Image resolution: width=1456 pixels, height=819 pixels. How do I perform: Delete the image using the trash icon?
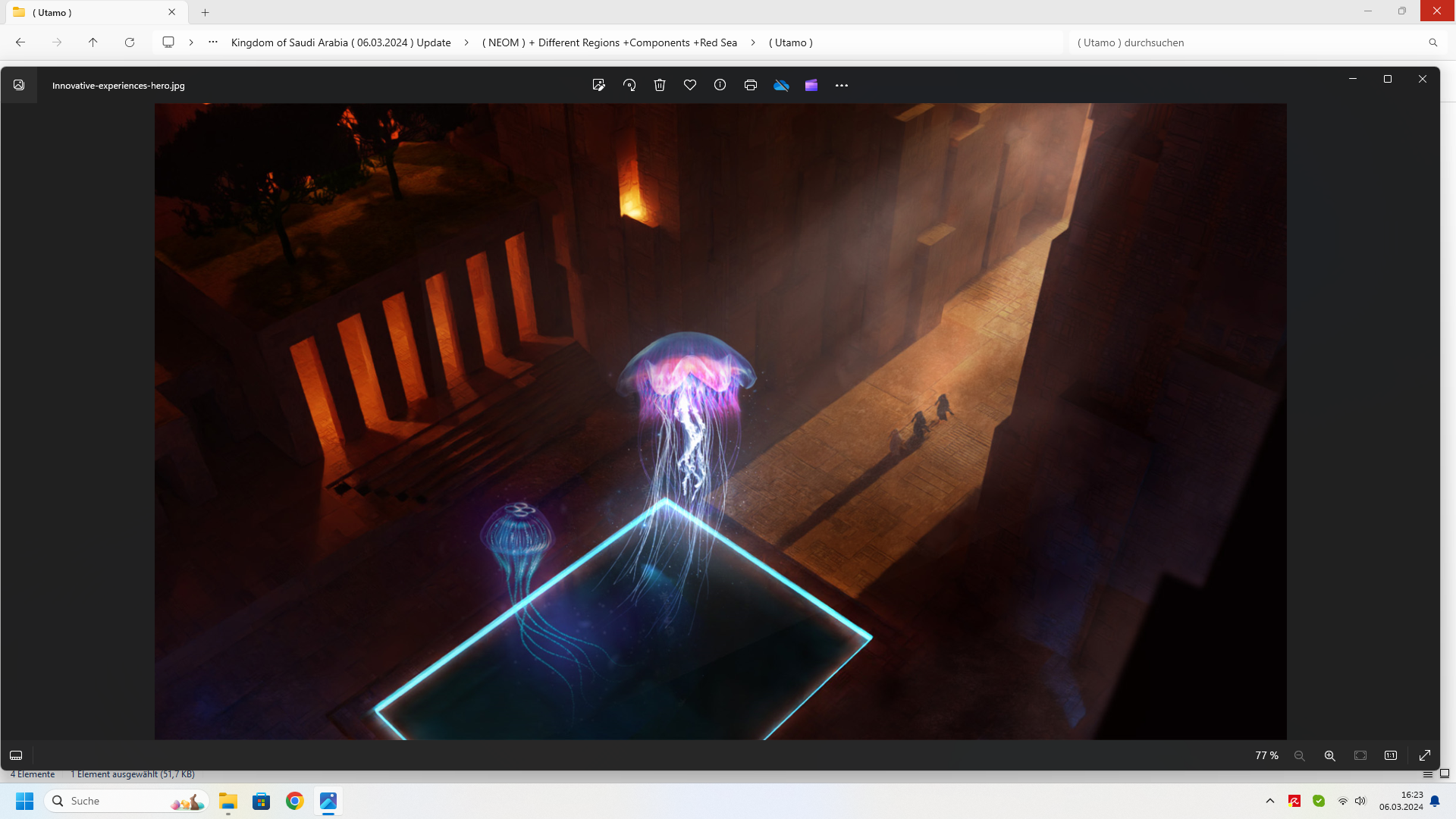click(x=659, y=85)
